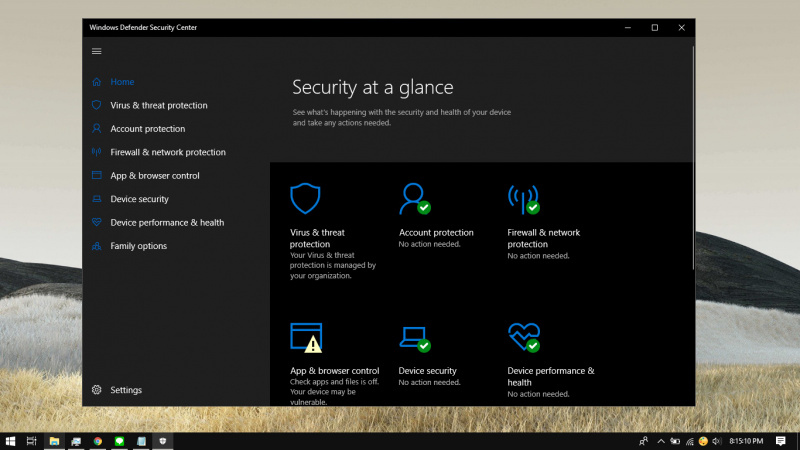The height and width of the screenshot is (450, 800).
Task: Go to Home in sidebar
Action: [122, 82]
